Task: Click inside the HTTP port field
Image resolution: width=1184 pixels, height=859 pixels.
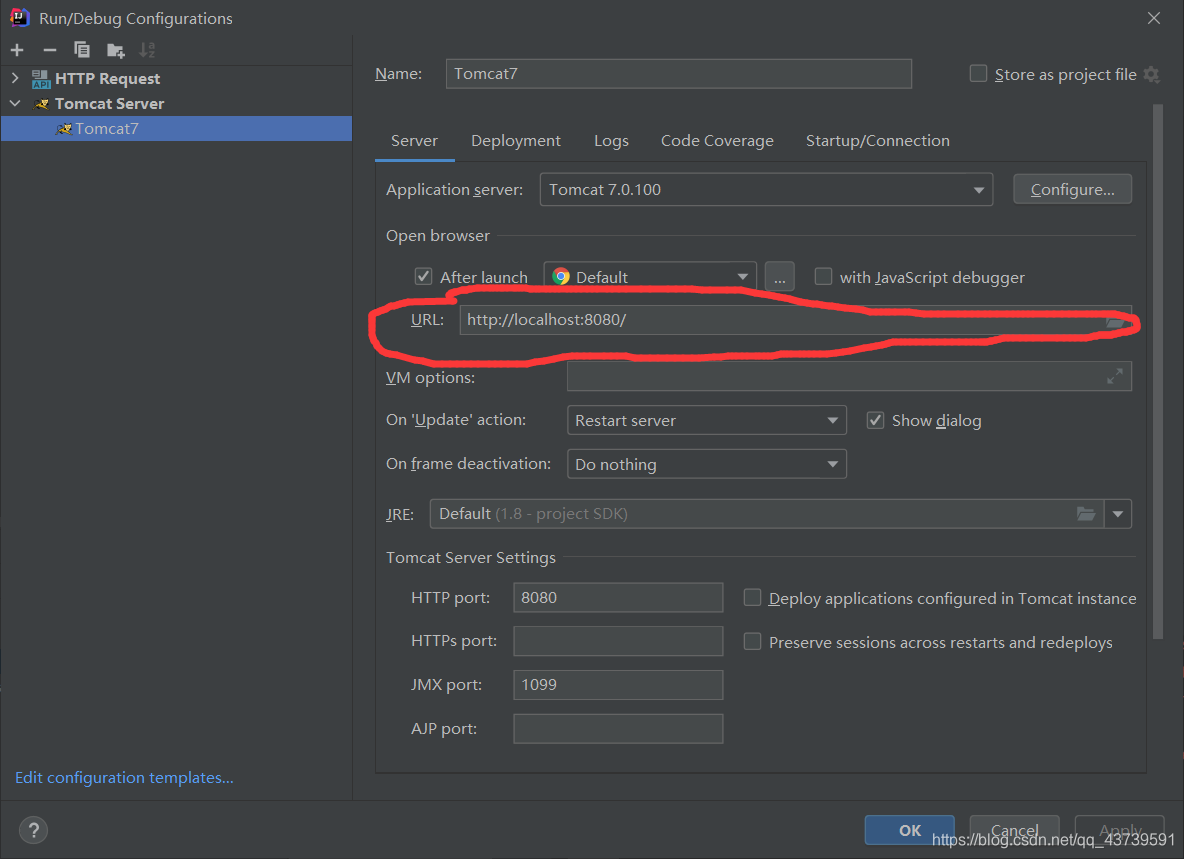Action: [x=617, y=597]
